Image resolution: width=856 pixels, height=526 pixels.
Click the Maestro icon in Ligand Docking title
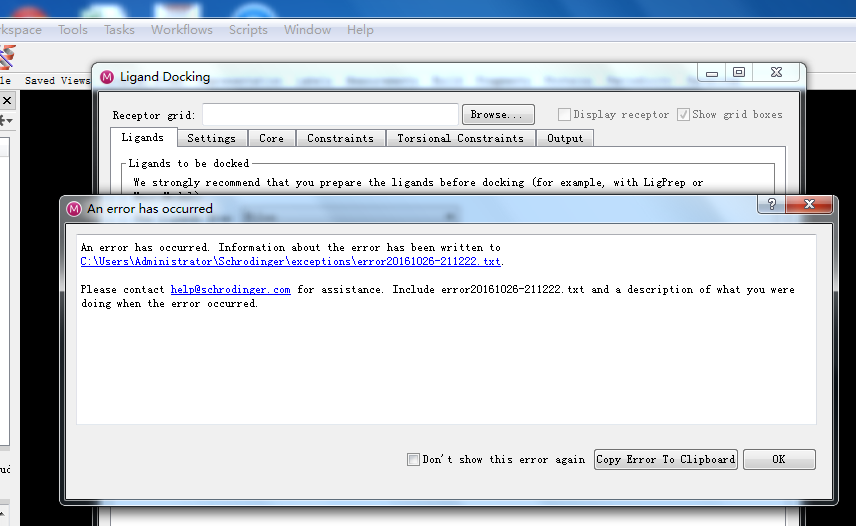pyautogui.click(x=107, y=77)
